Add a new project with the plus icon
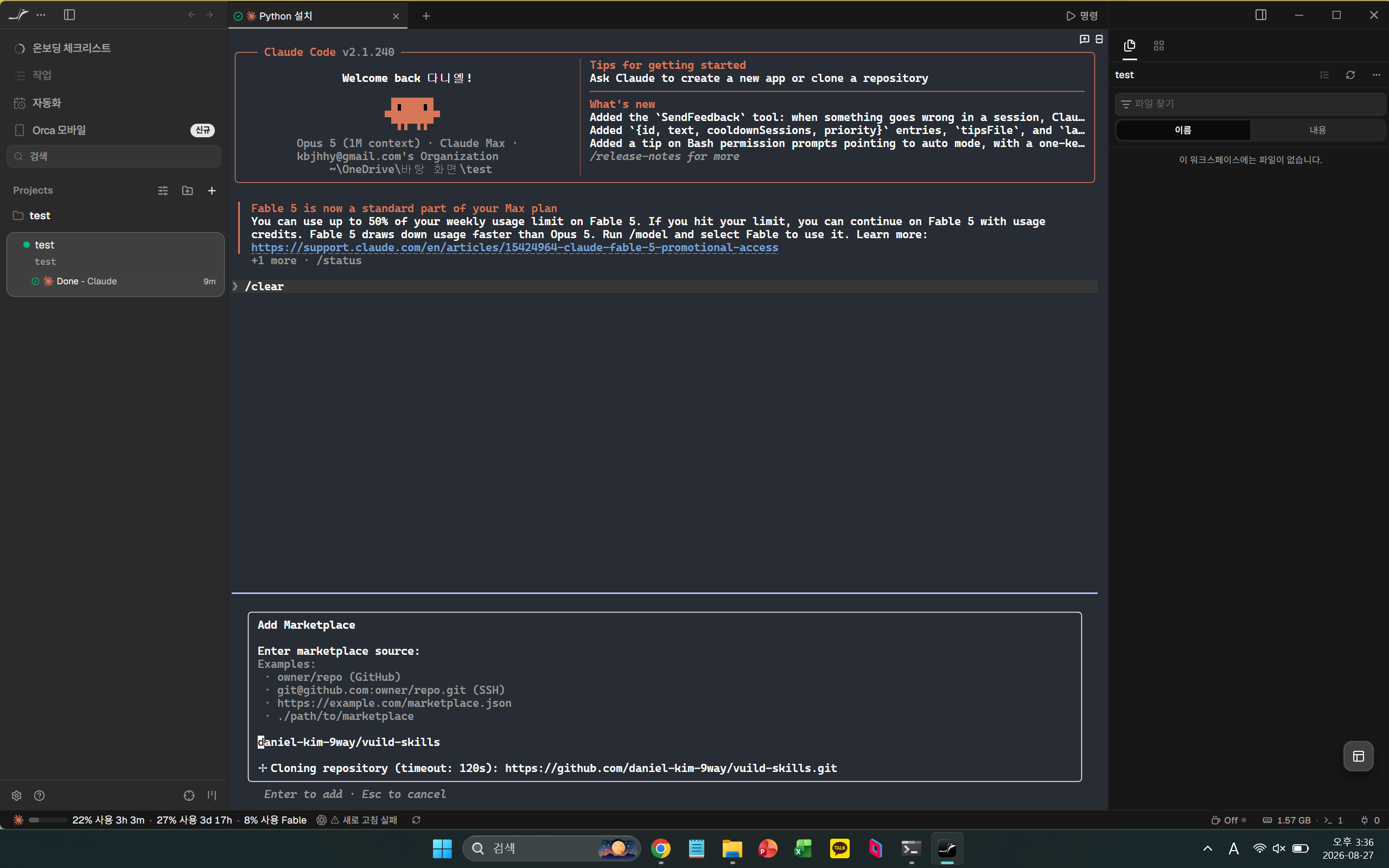 (x=212, y=190)
